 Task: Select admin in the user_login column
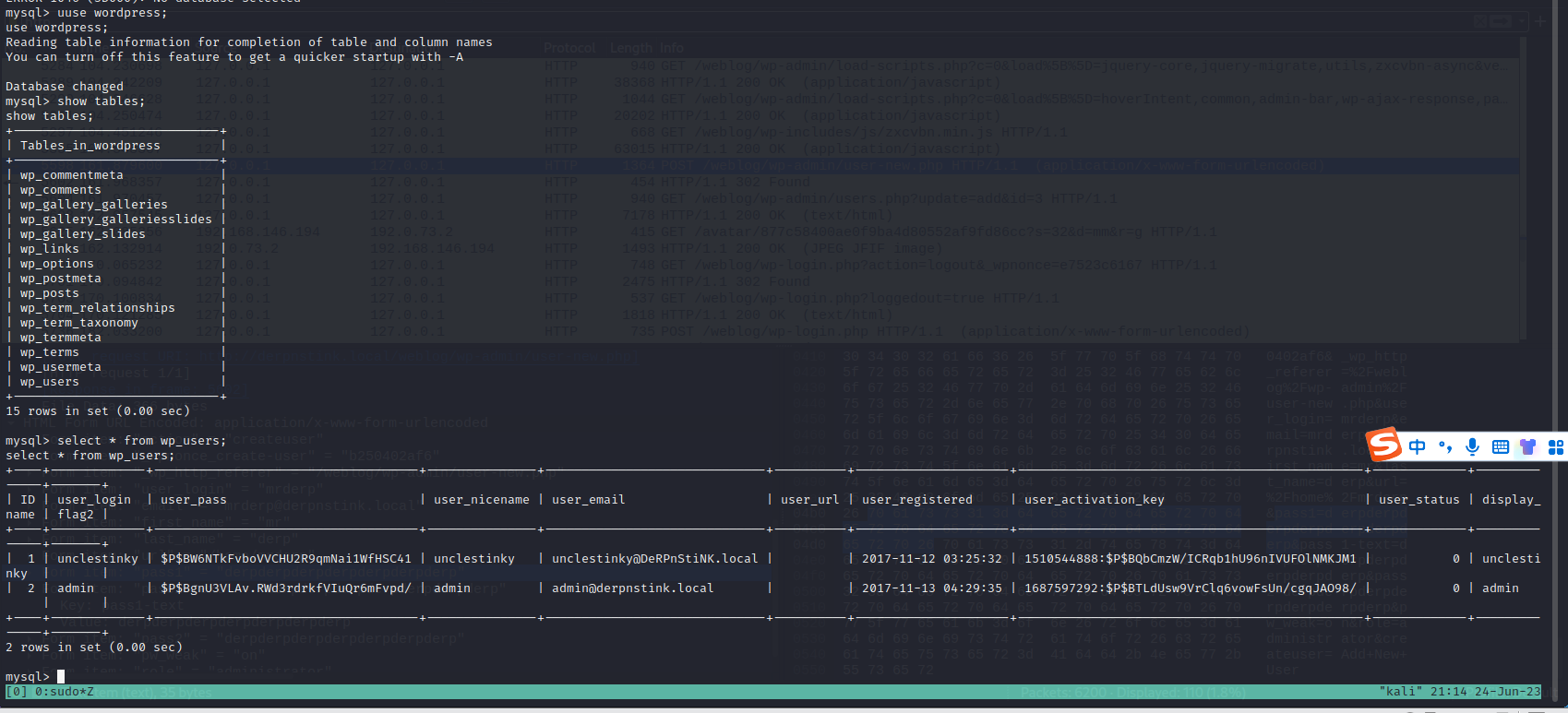point(76,588)
